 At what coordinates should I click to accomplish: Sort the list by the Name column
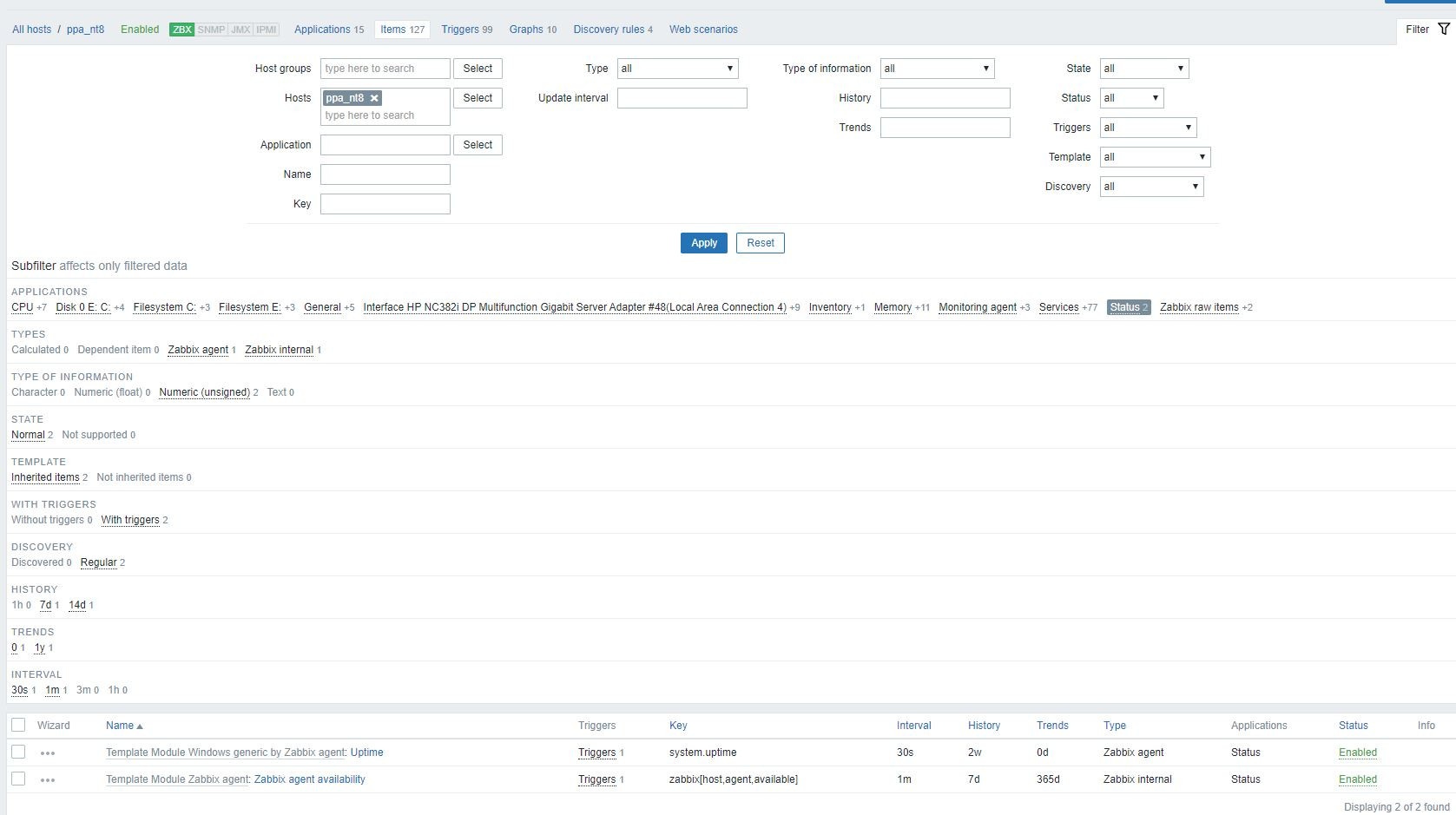pyautogui.click(x=120, y=726)
